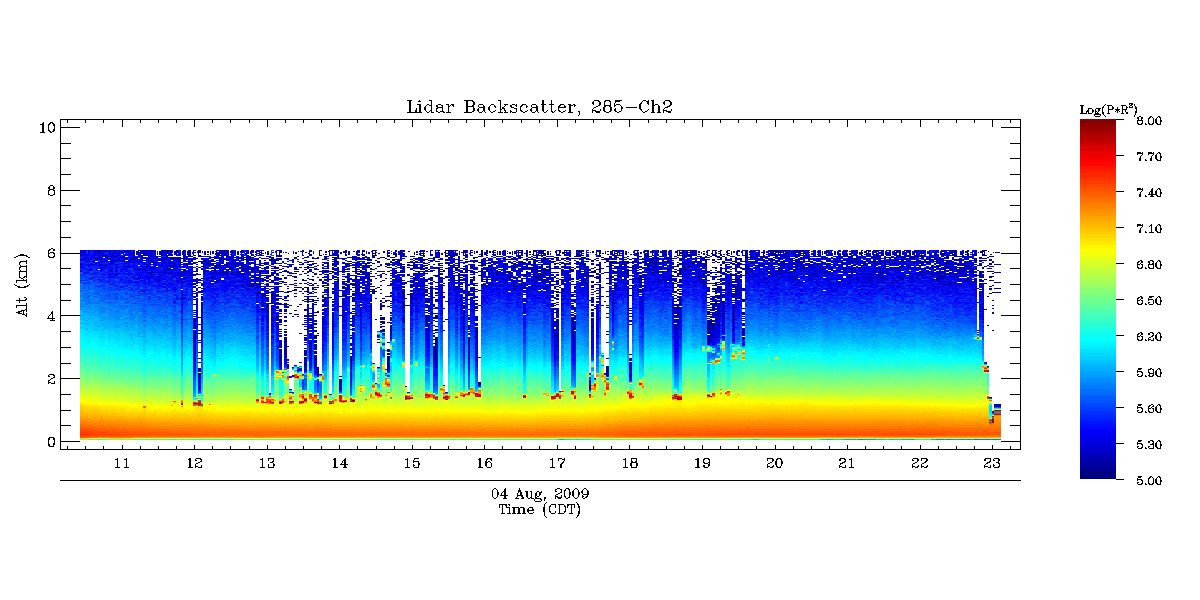This screenshot has width=1200, height=600.
Task: Select hour 23 on the time axis
Action: click(992, 464)
